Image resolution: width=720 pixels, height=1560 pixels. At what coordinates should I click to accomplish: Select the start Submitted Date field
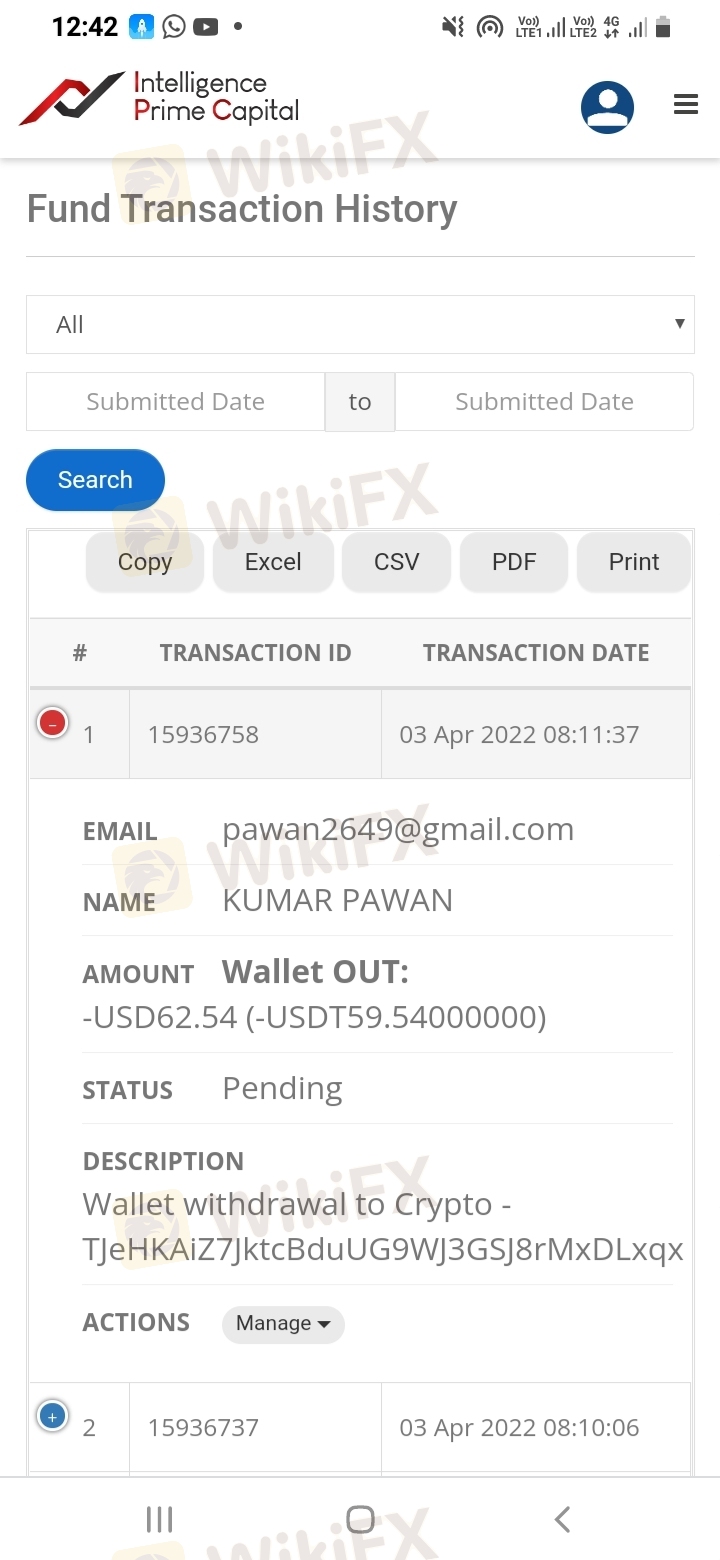pyautogui.click(x=175, y=401)
